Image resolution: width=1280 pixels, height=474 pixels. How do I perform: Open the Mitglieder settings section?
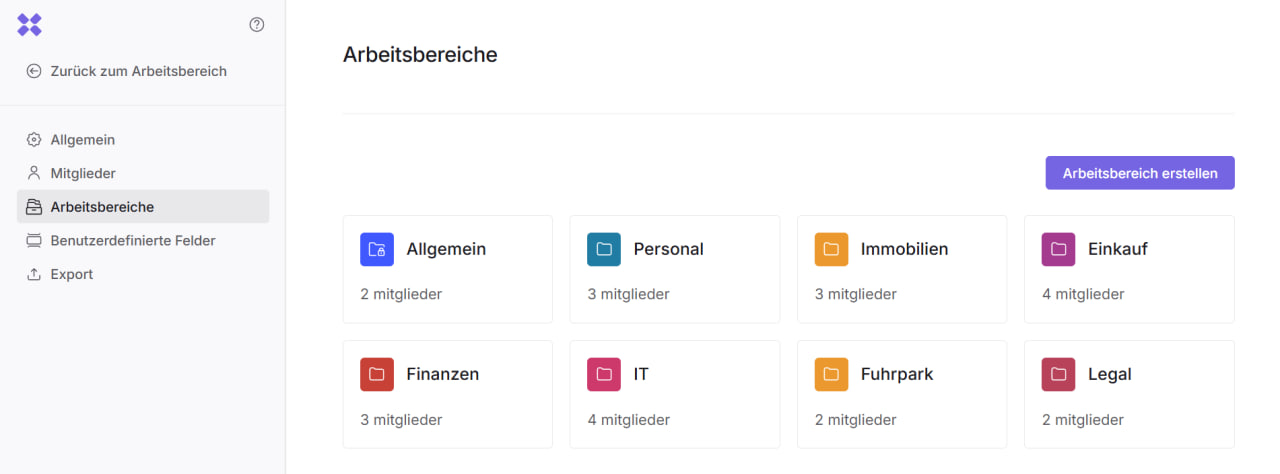(x=83, y=173)
